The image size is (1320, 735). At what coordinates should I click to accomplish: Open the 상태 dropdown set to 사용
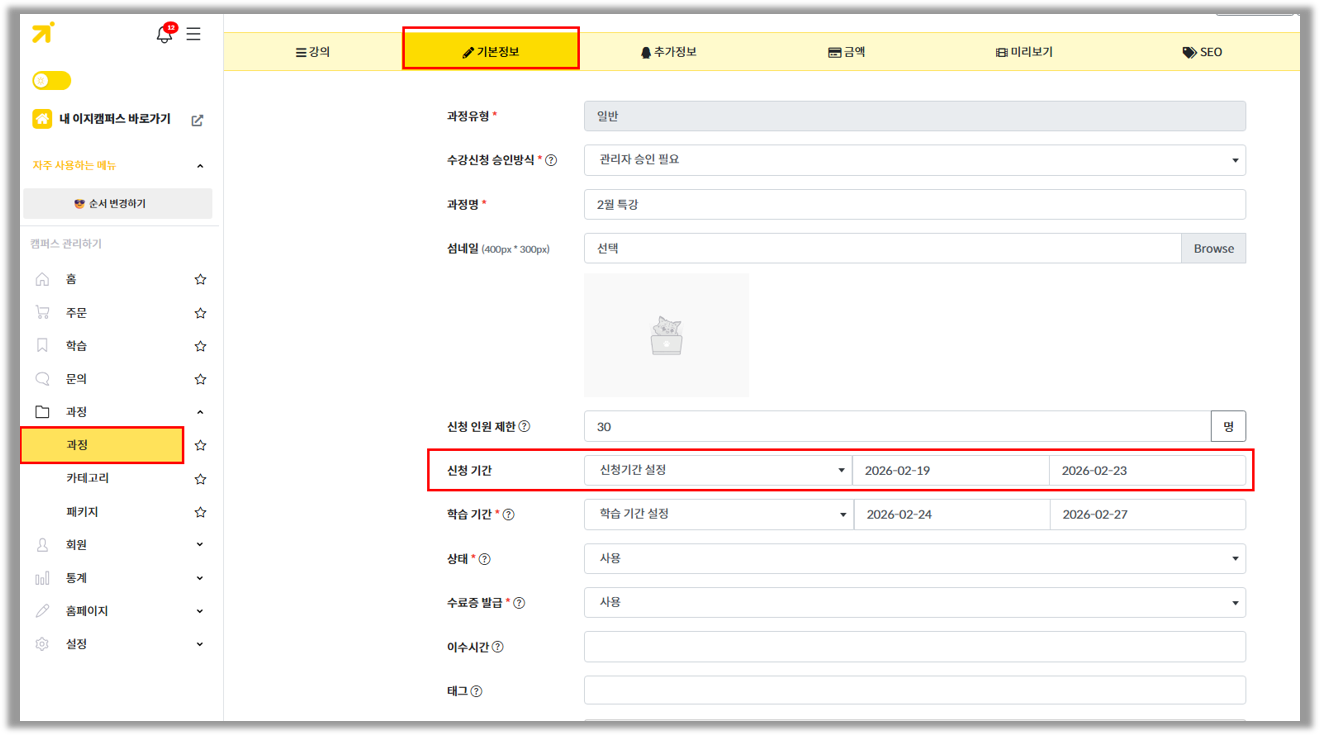(x=914, y=559)
